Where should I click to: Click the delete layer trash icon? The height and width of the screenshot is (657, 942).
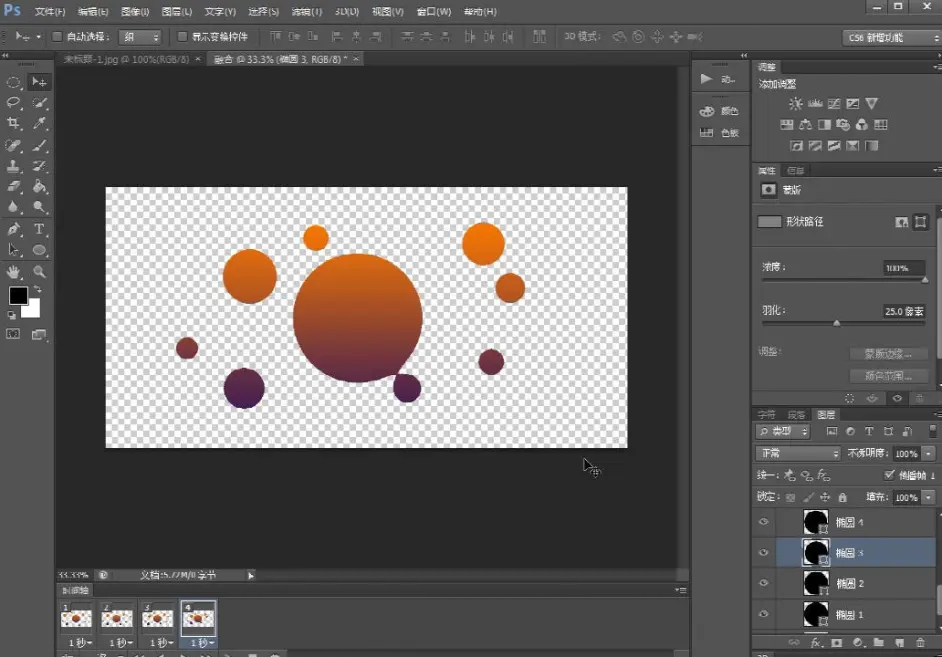pos(918,642)
